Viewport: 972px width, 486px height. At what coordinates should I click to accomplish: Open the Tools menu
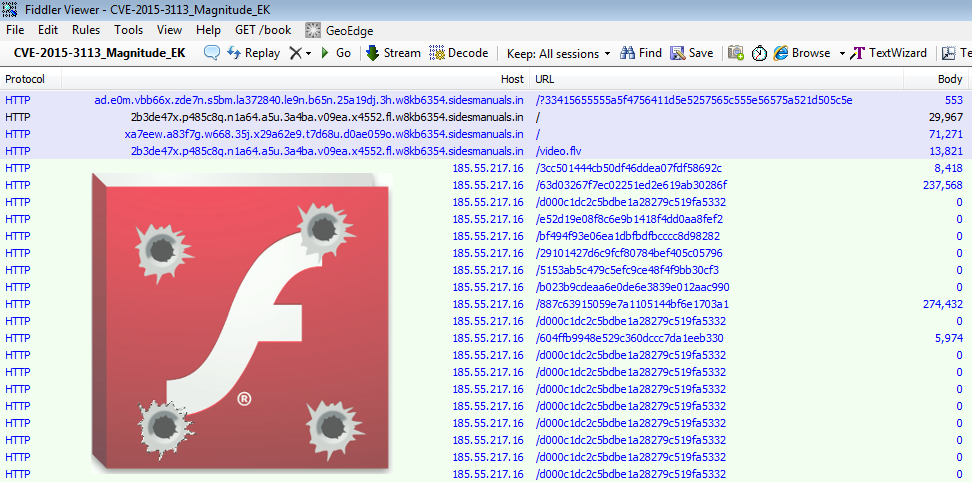point(128,30)
